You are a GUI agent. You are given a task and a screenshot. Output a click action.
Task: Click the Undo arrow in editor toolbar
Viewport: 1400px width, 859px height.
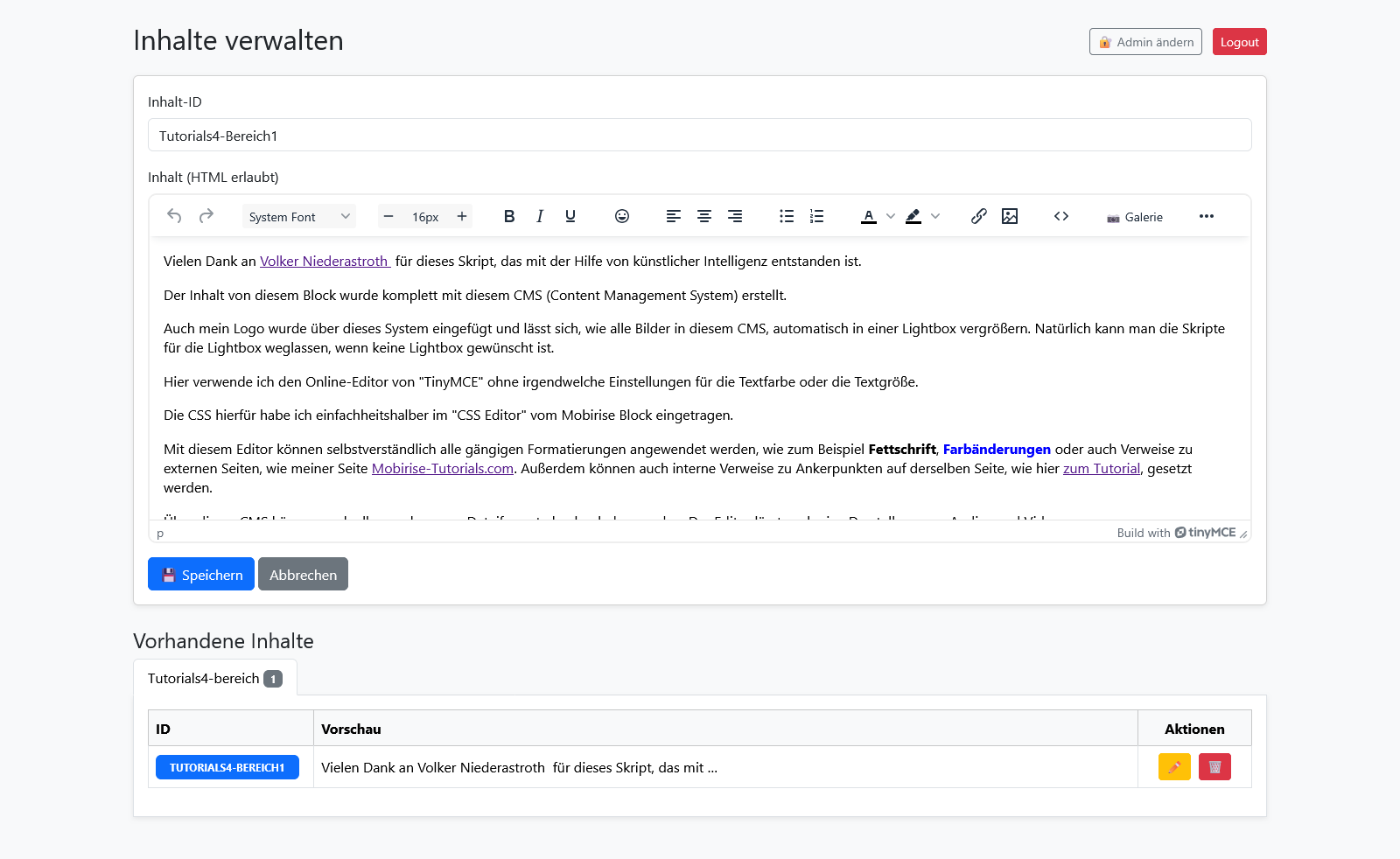pyautogui.click(x=174, y=216)
